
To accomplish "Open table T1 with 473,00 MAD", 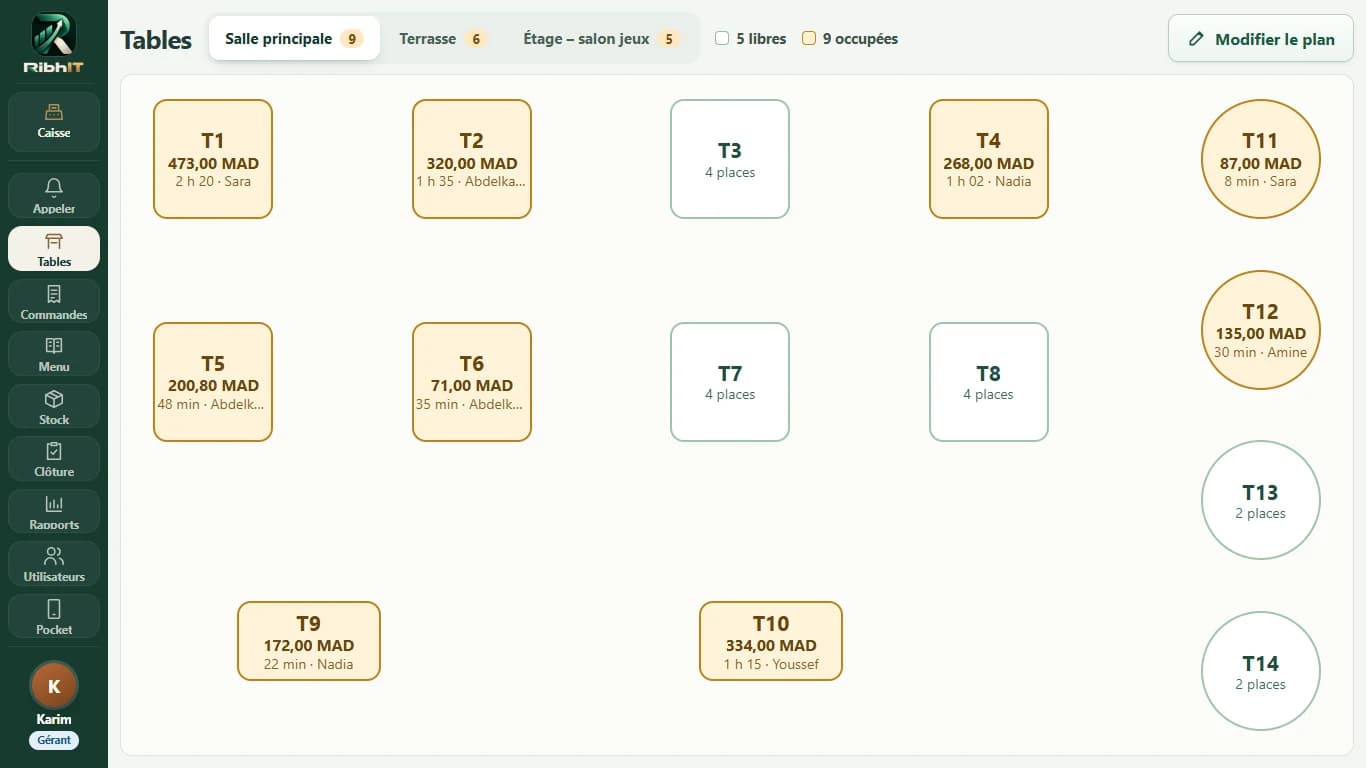I will pyautogui.click(x=213, y=159).
